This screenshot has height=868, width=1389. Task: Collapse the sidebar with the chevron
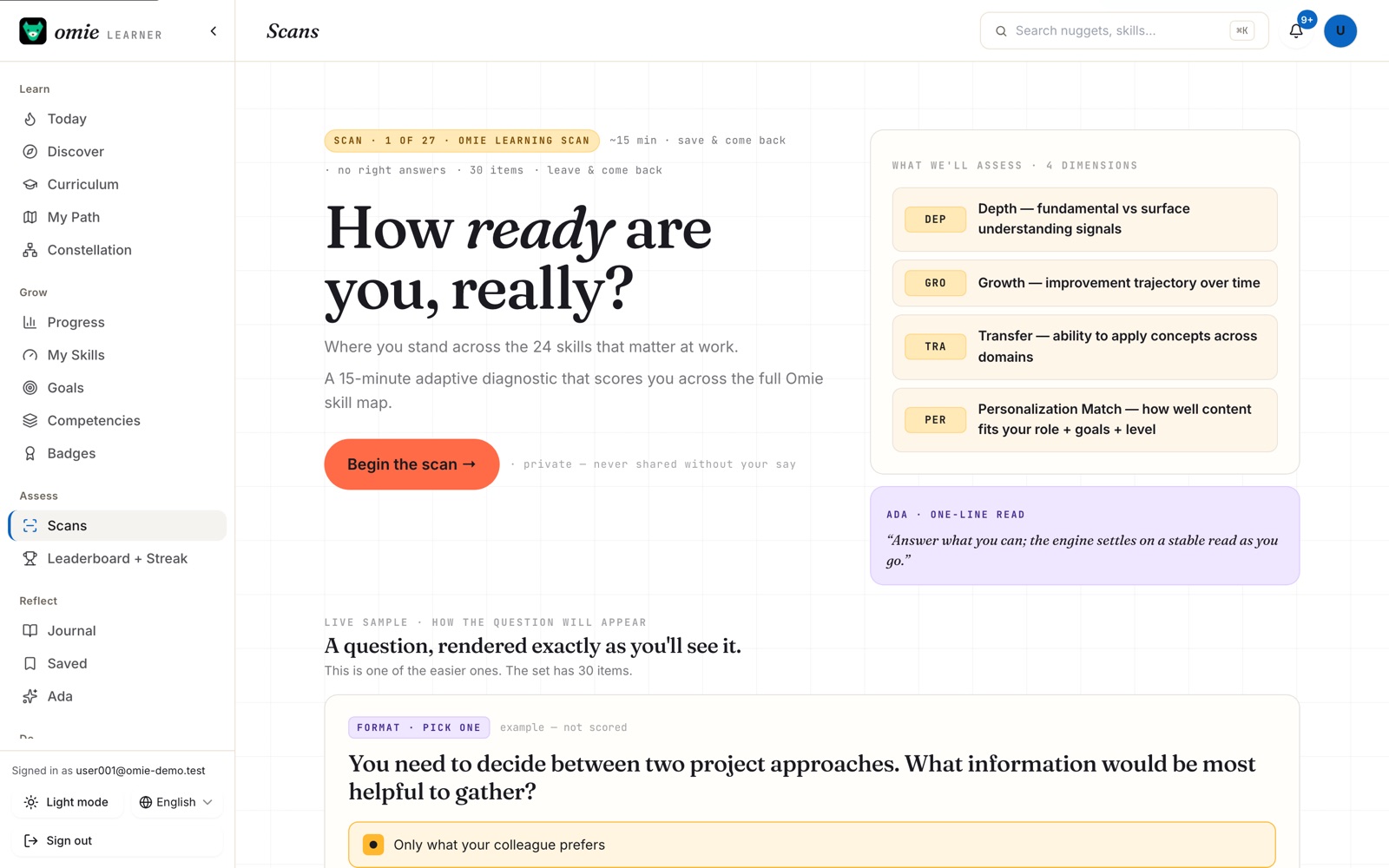[x=214, y=31]
